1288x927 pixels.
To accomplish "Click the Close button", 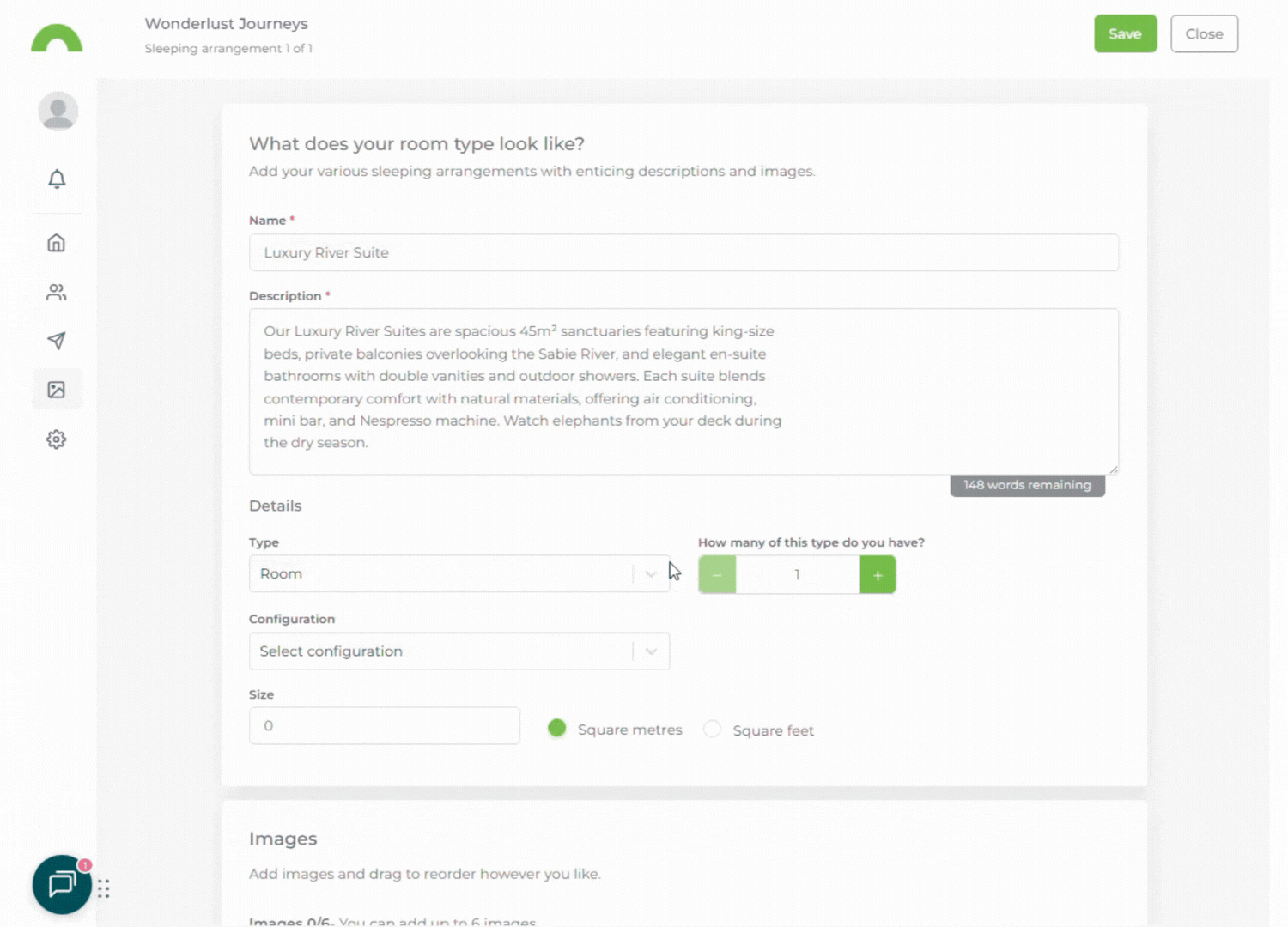I will coord(1204,34).
